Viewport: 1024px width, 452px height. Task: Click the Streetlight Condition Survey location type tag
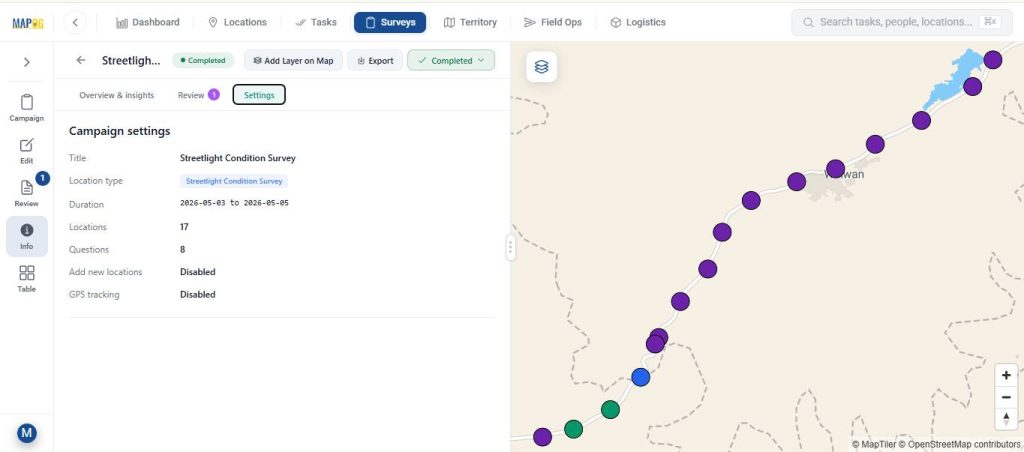coord(234,181)
